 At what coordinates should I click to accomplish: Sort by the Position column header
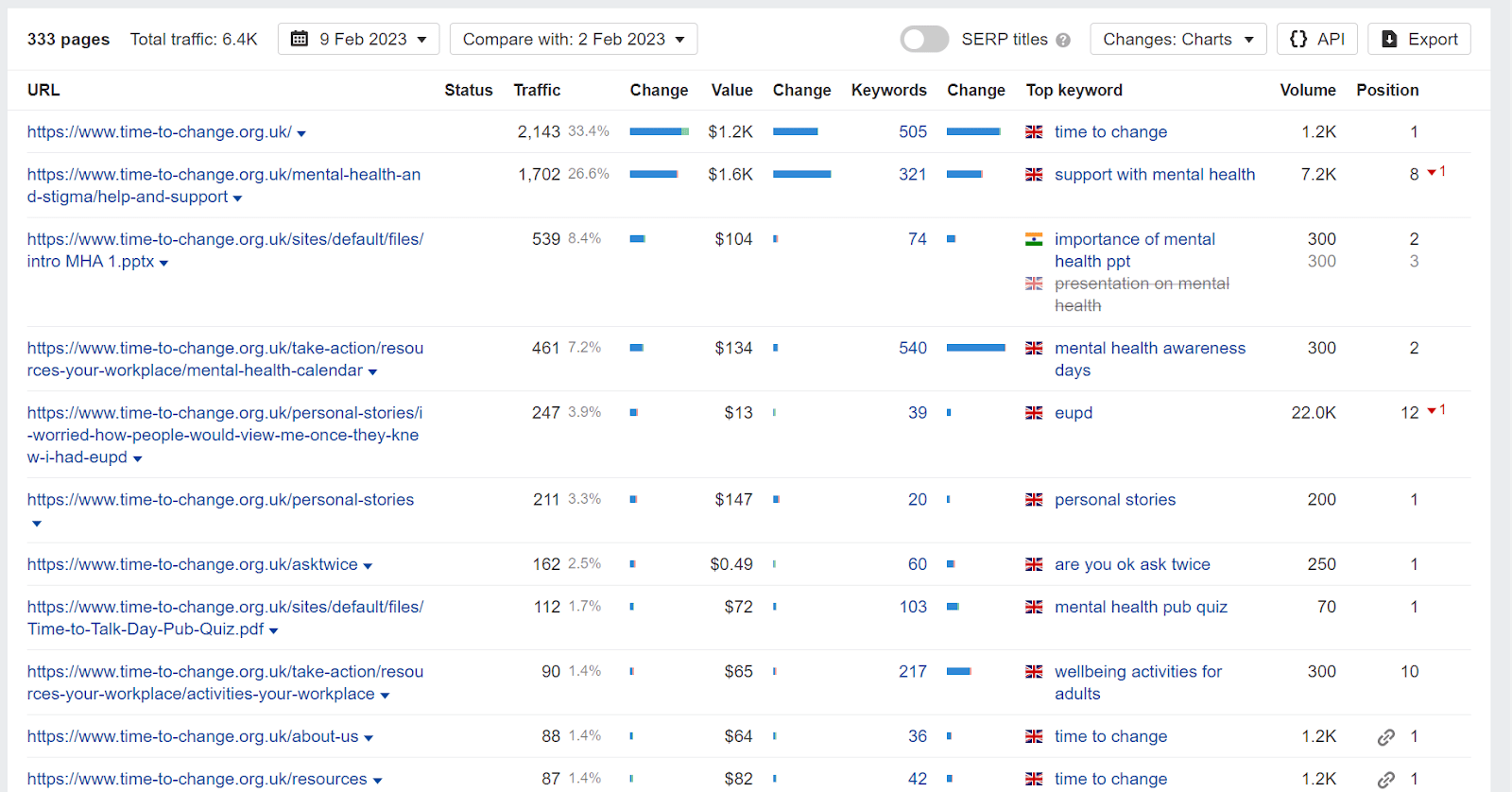(x=1387, y=90)
